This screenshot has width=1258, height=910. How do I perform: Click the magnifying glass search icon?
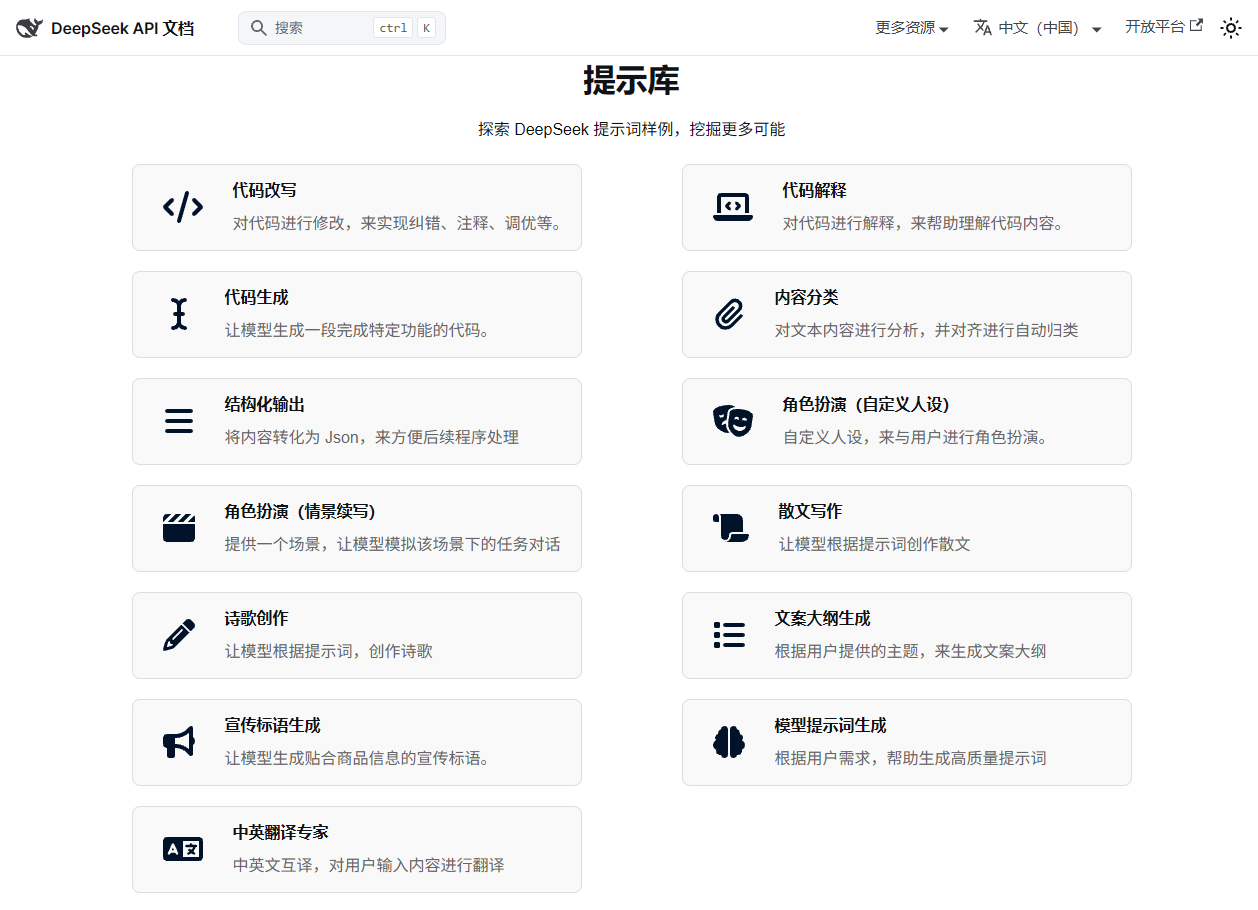point(258,28)
